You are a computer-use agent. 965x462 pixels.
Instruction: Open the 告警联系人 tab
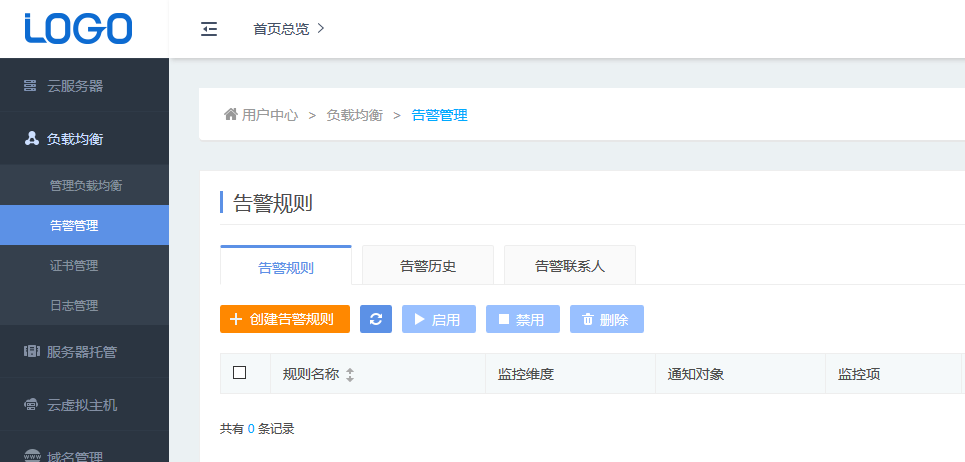pyautogui.click(x=570, y=266)
